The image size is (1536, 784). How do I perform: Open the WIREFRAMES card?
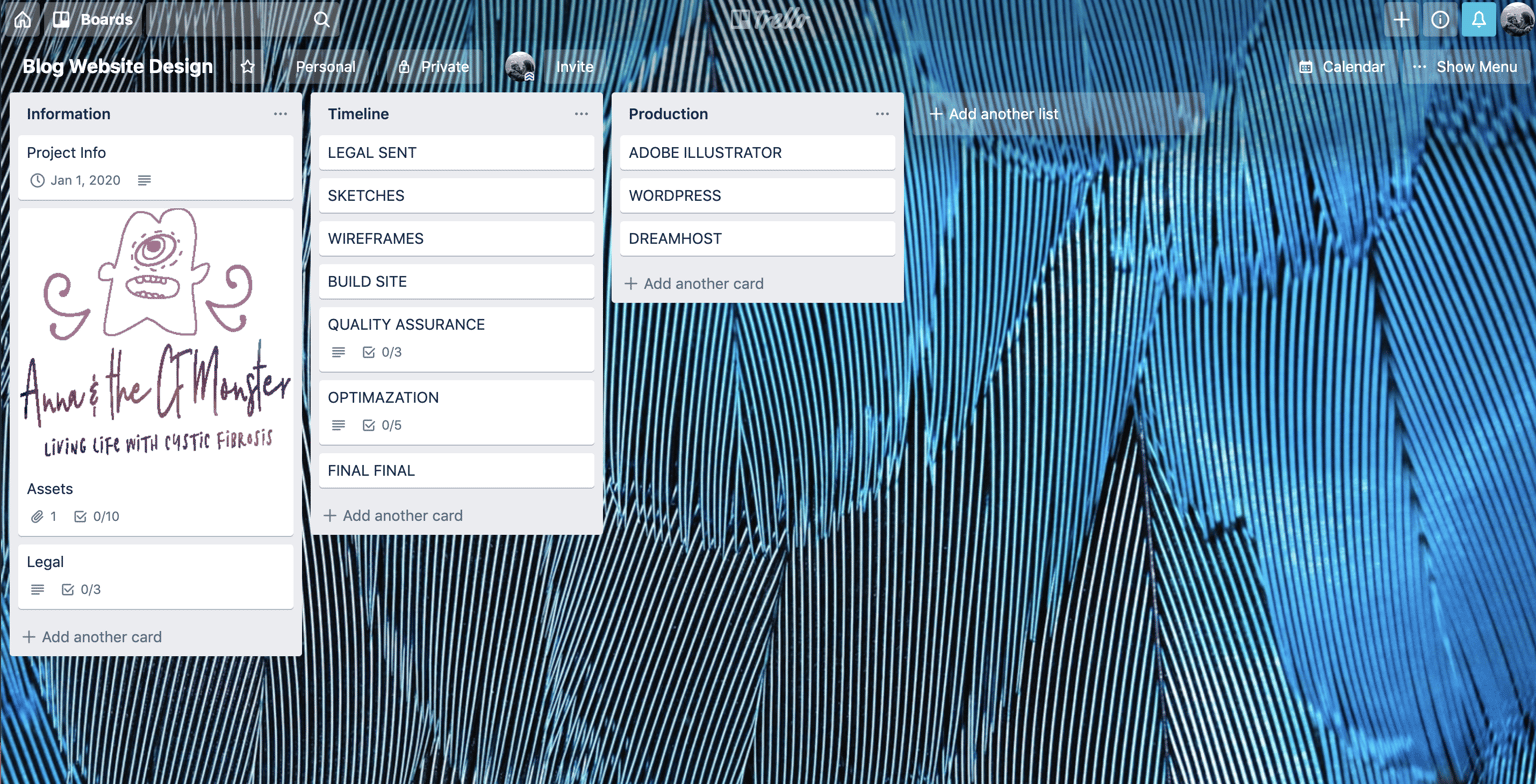pos(457,239)
